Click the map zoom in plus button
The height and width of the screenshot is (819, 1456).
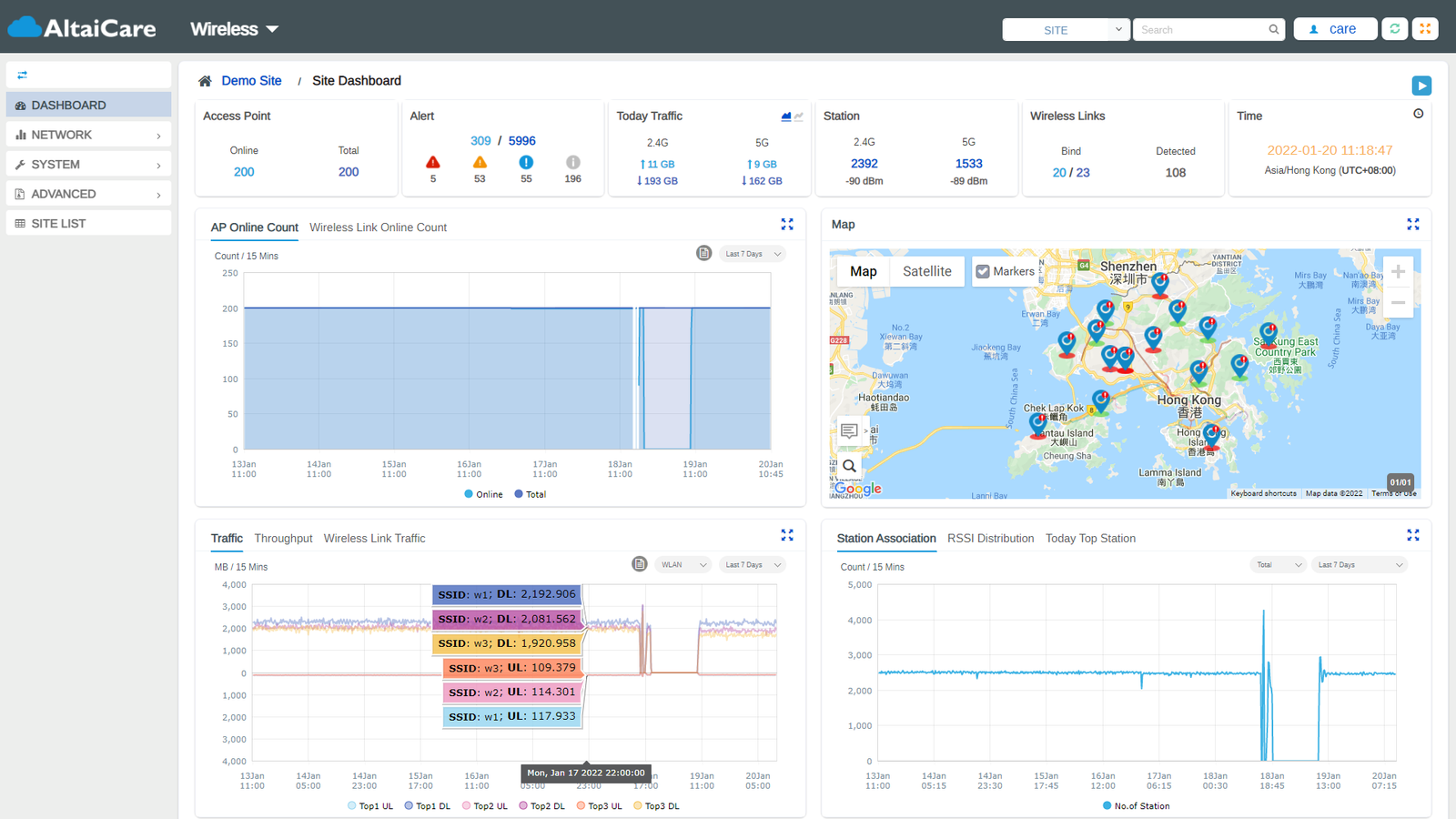(1398, 271)
